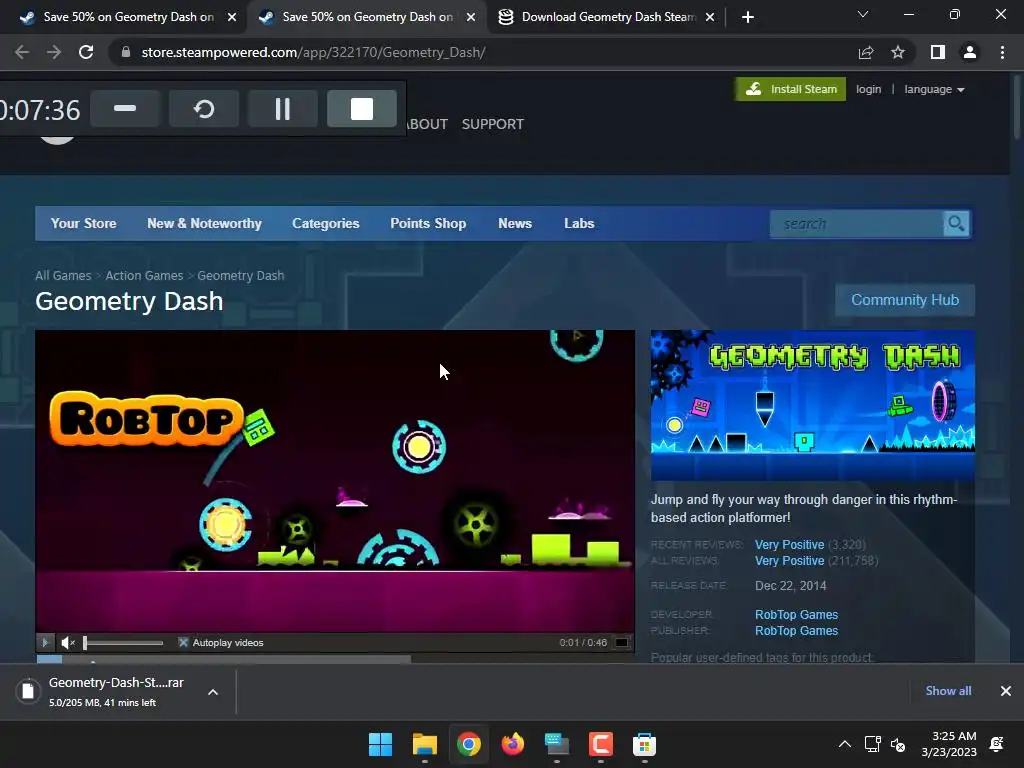
Task: Open the Your Store menu
Action: [84, 223]
